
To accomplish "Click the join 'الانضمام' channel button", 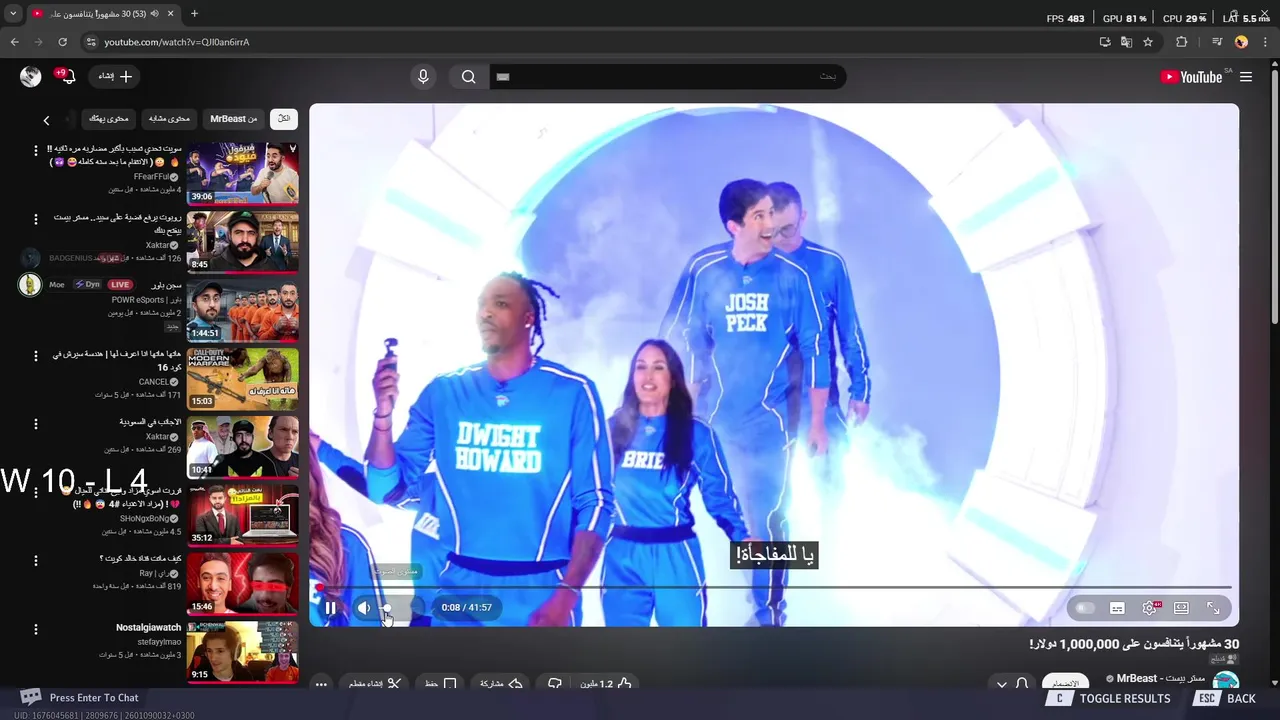I will (x=1065, y=683).
